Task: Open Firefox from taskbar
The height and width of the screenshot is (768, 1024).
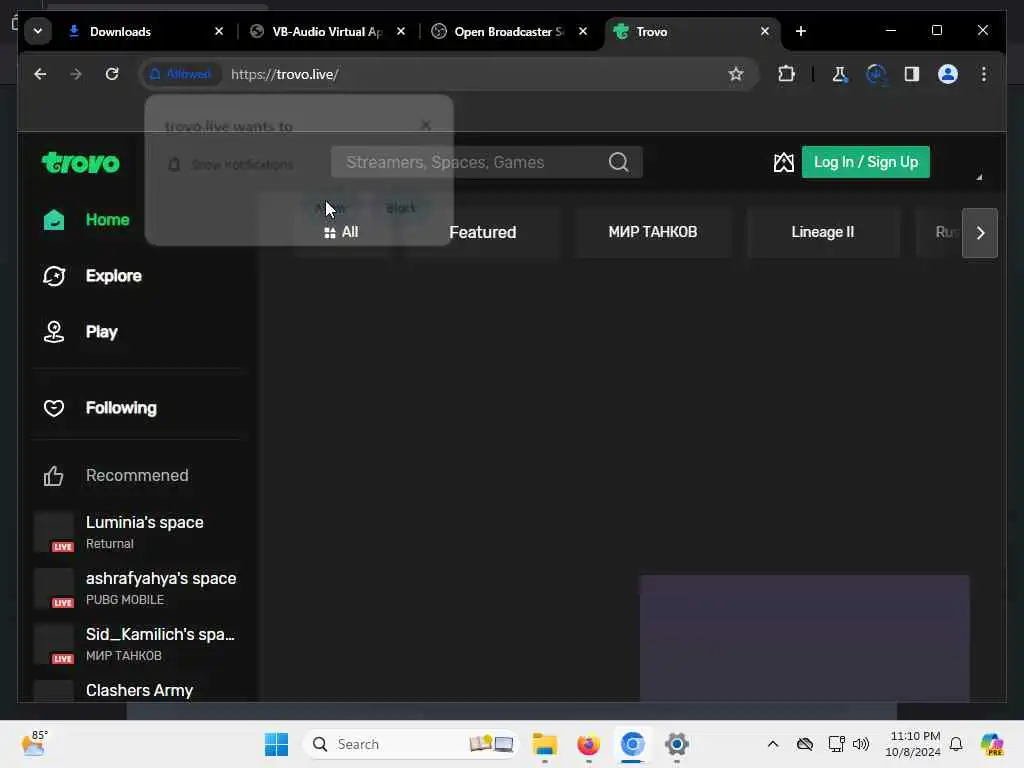Action: (588, 744)
